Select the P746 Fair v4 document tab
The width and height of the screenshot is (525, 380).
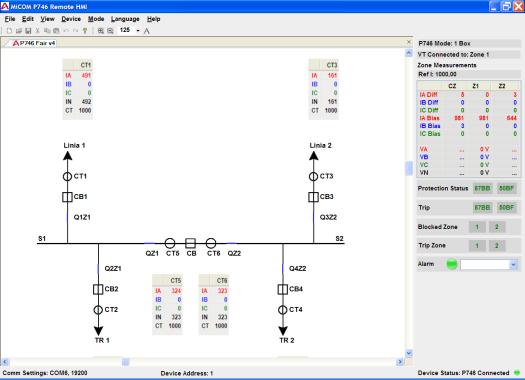(34, 43)
